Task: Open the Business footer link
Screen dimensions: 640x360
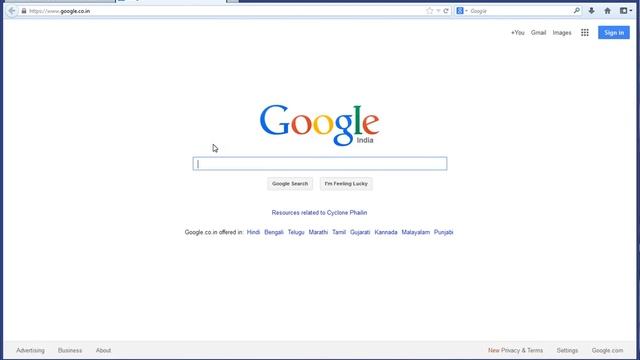Action: point(70,350)
